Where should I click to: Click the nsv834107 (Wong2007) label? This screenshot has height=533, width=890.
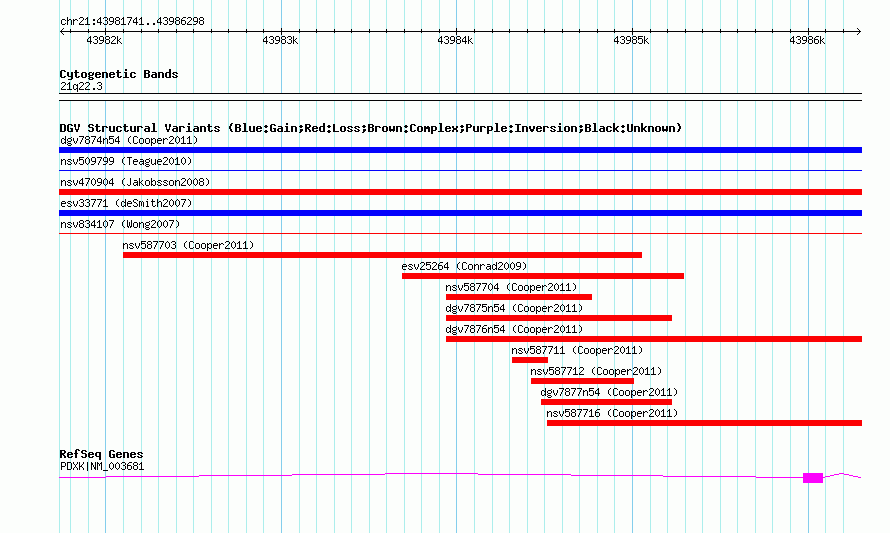click(120, 224)
